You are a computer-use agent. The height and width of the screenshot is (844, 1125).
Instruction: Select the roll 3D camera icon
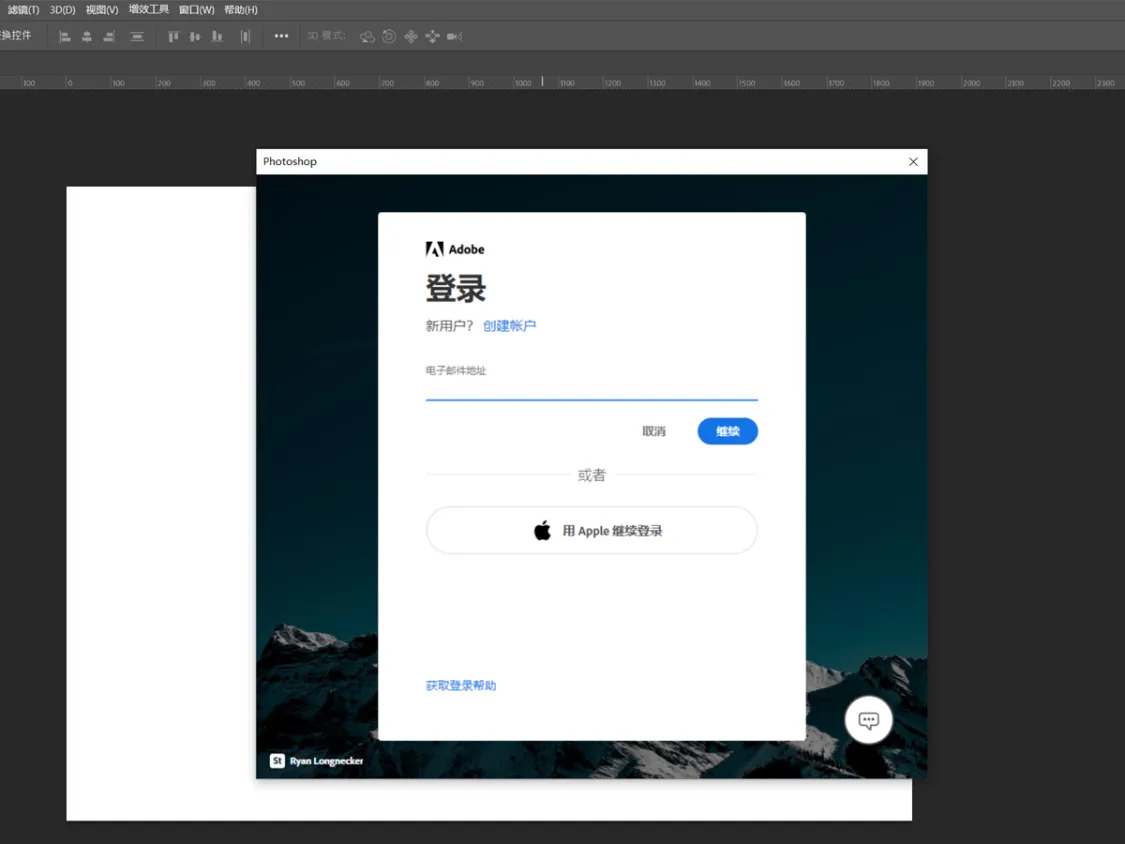pyautogui.click(x=388, y=36)
